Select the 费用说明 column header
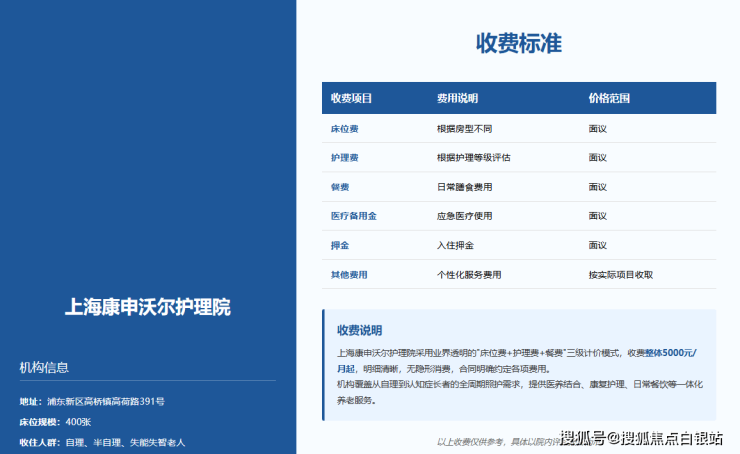This screenshot has height=454, width=740. coord(457,98)
